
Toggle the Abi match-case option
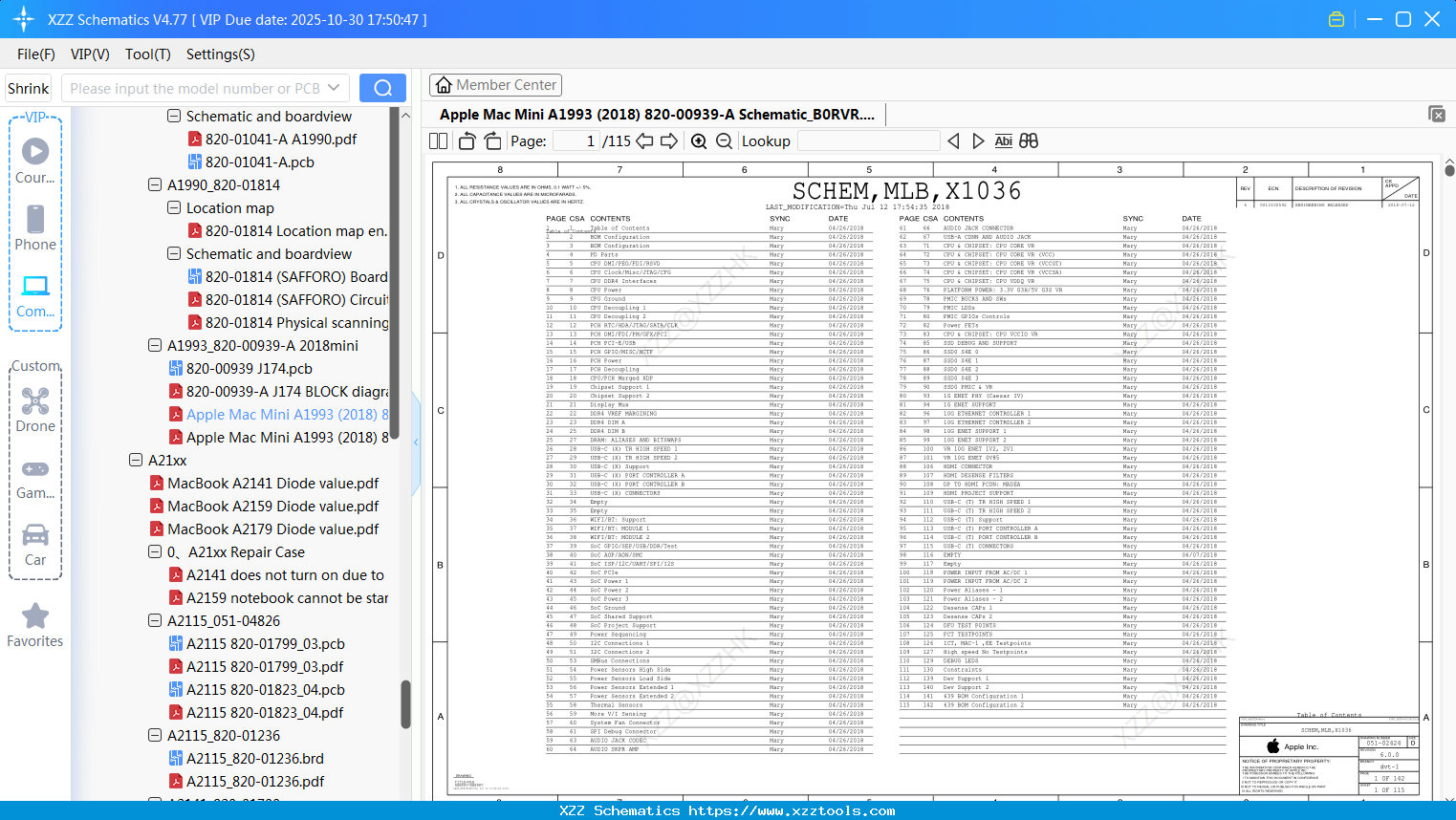(1003, 141)
